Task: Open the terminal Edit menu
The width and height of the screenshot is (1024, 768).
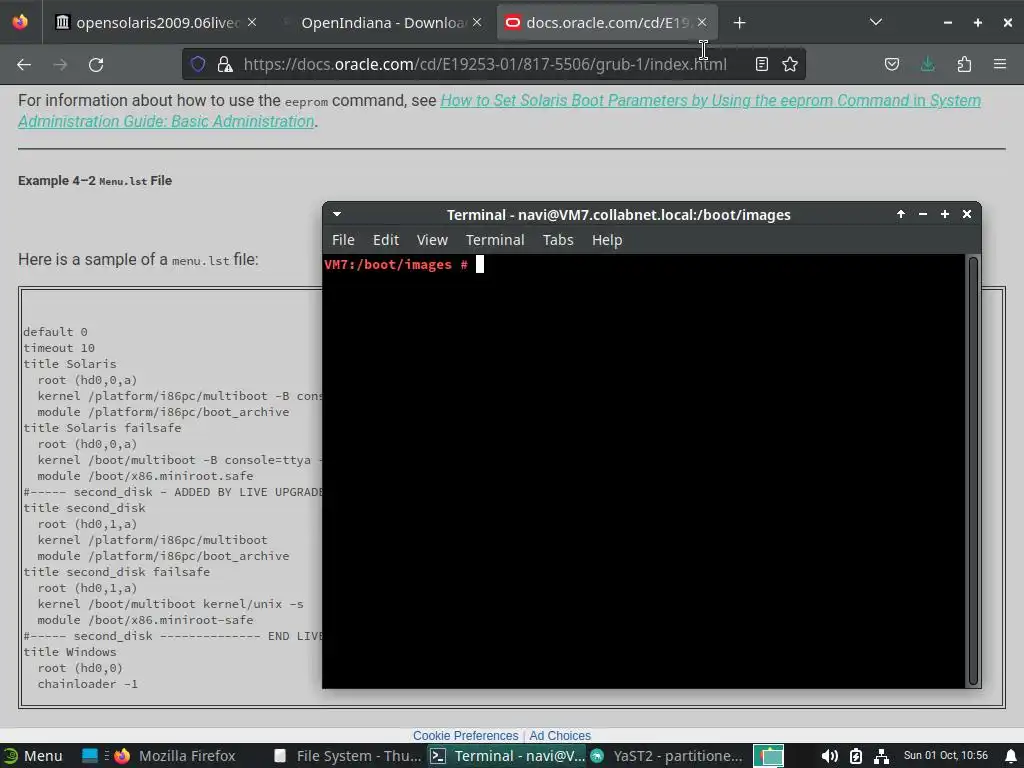Action: point(386,240)
